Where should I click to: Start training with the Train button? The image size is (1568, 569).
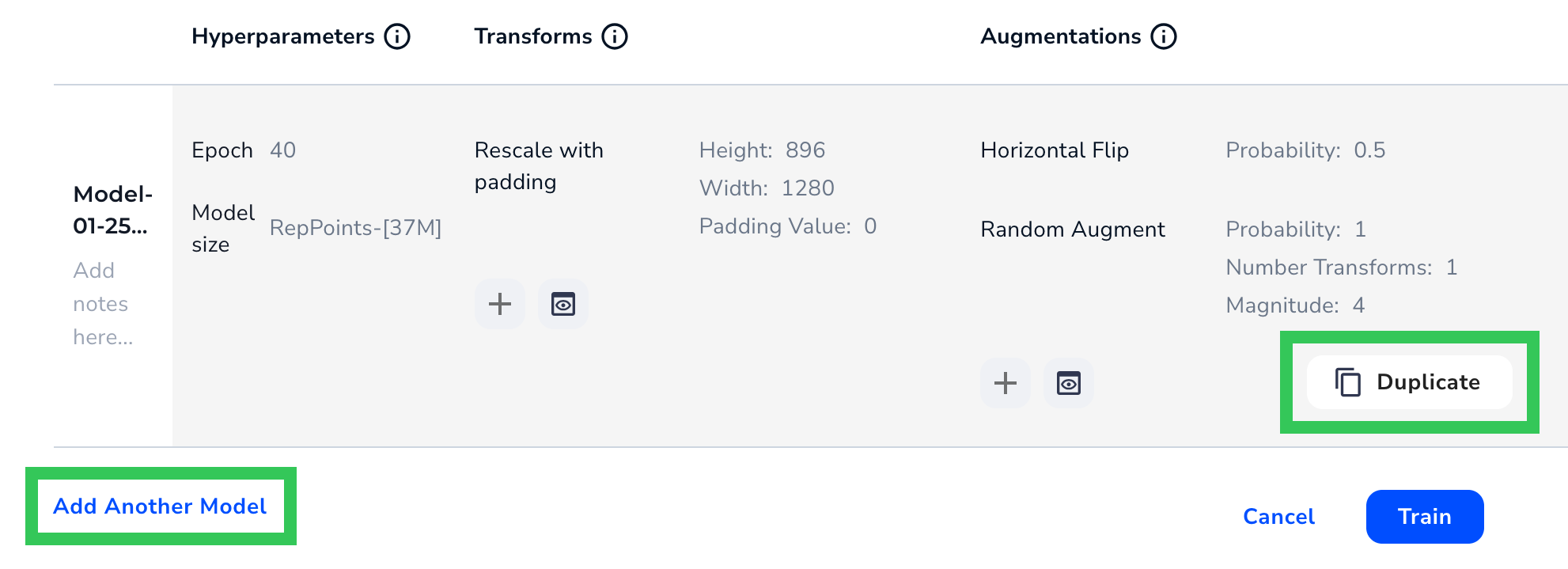(x=1424, y=517)
